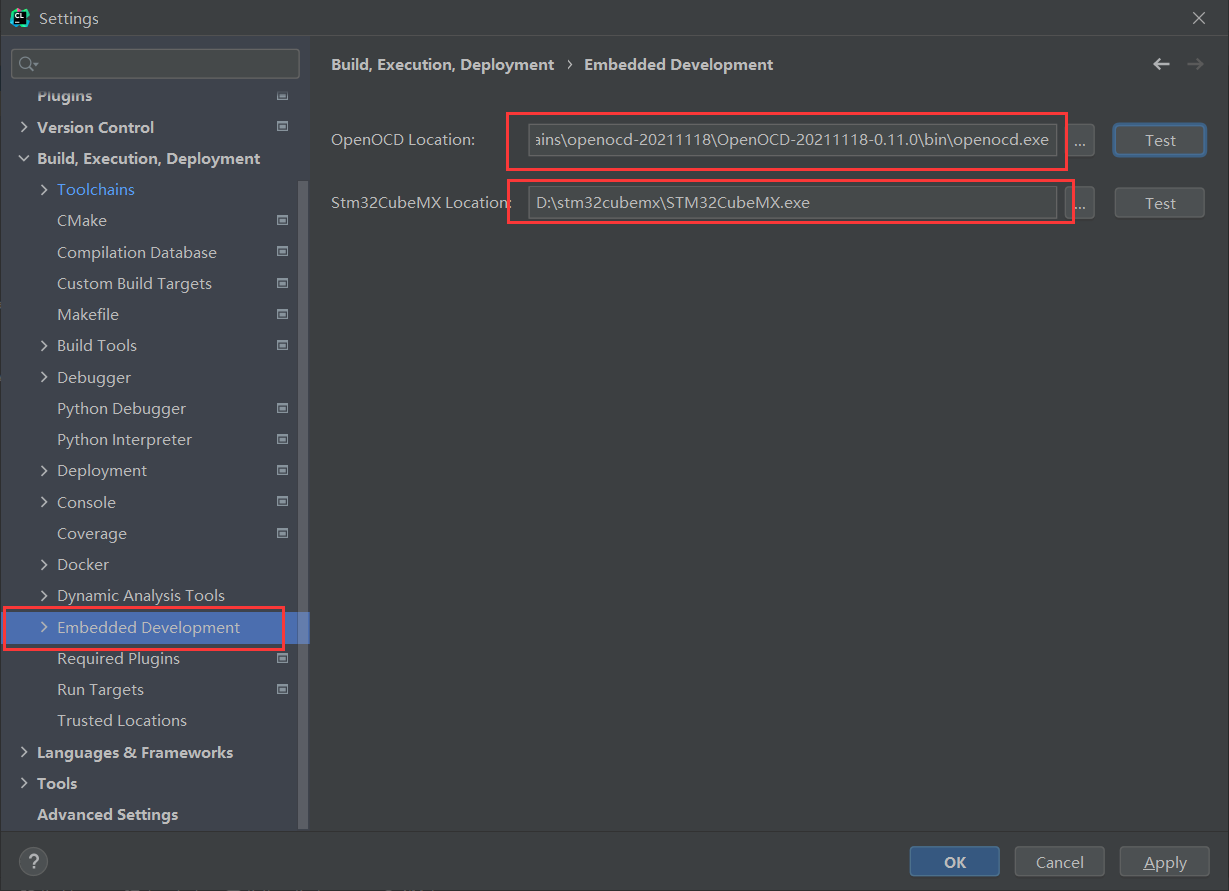
Task: Test the OpenOCD location
Action: coord(1160,140)
